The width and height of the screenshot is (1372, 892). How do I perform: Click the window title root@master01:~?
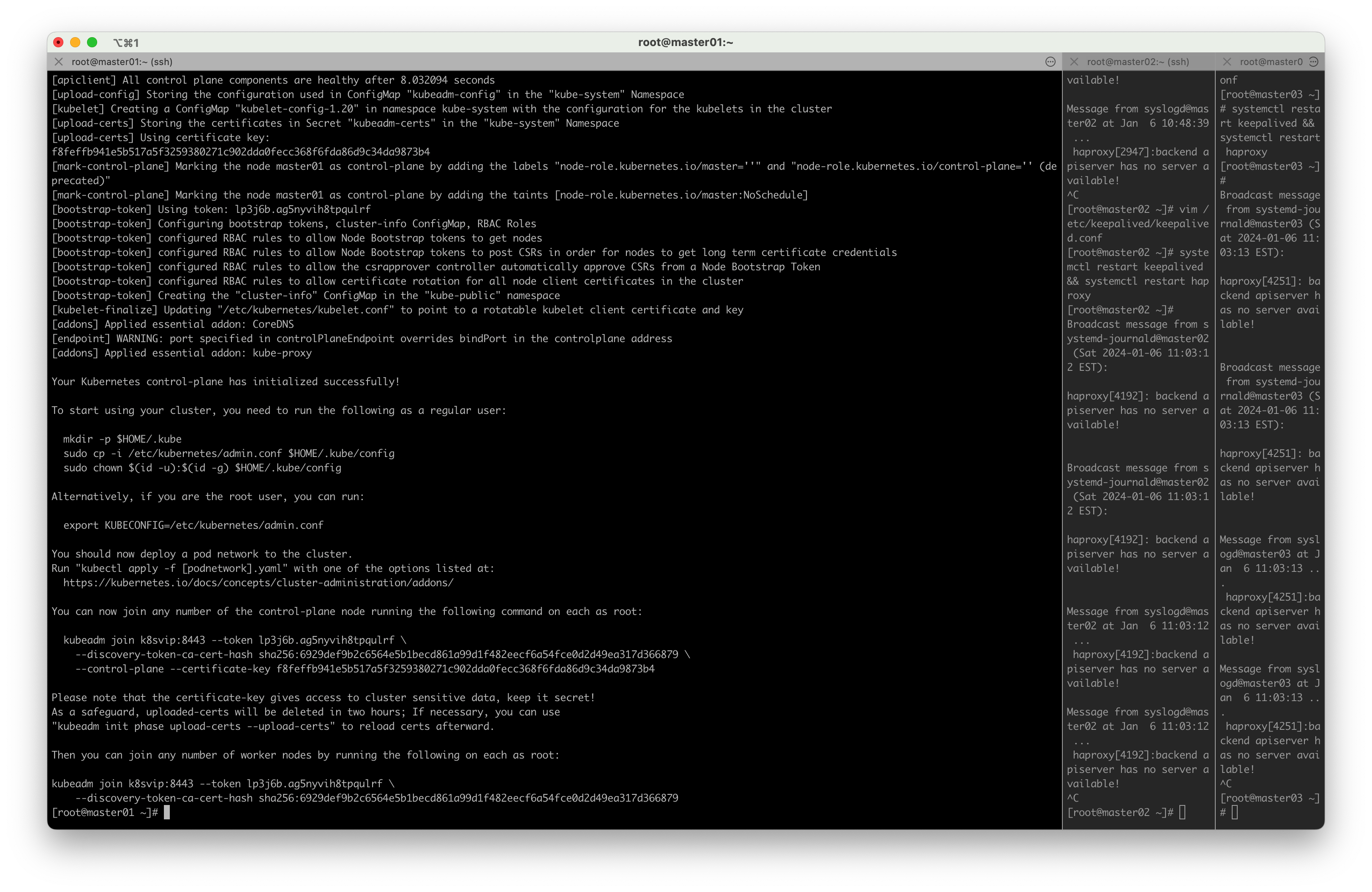686,42
